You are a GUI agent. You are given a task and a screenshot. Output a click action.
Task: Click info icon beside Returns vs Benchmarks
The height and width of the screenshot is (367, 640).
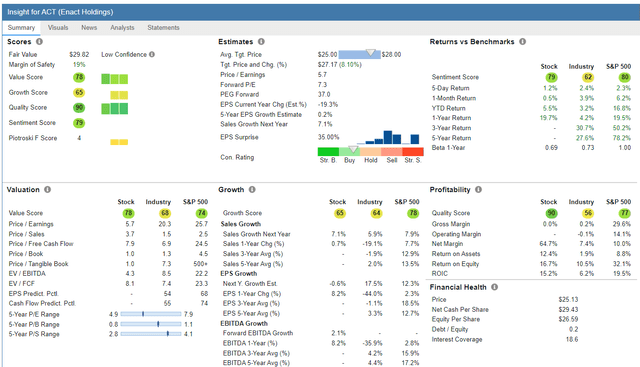click(x=522, y=42)
